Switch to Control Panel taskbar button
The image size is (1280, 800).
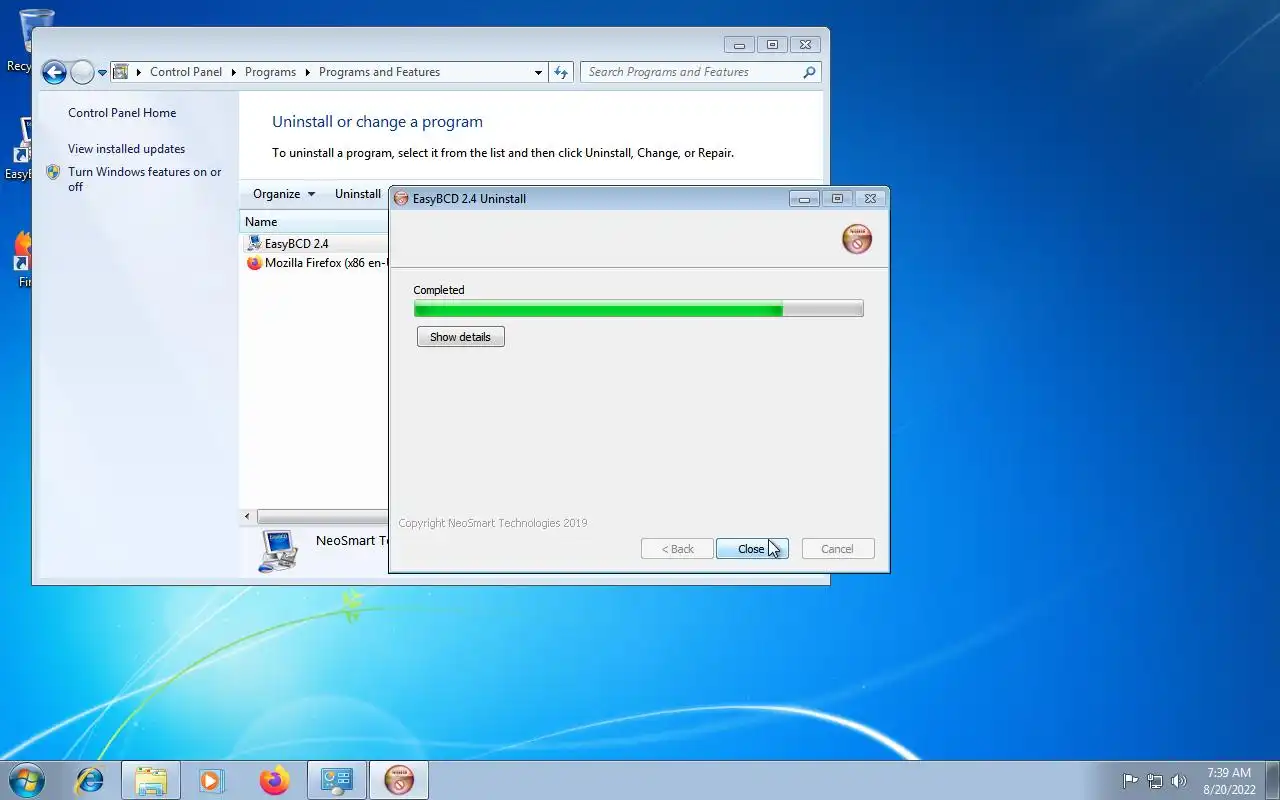337,780
